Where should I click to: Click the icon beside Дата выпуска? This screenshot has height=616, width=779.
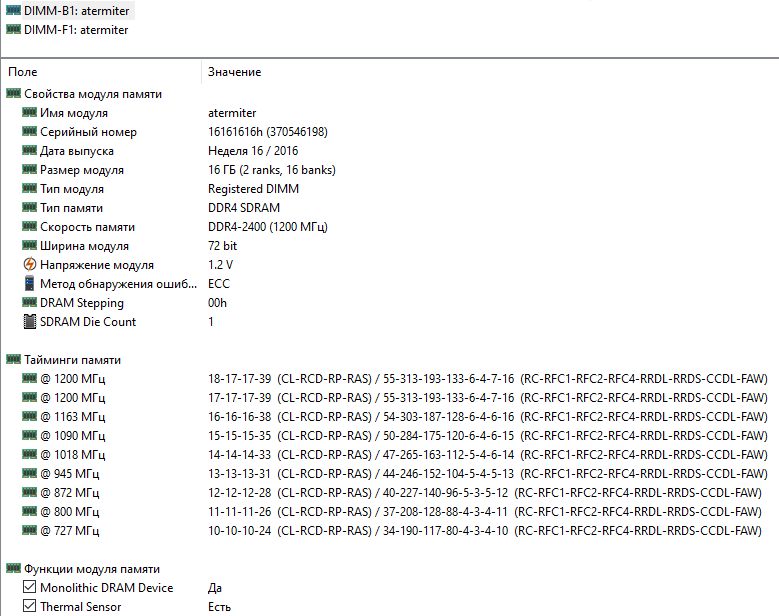click(29, 150)
